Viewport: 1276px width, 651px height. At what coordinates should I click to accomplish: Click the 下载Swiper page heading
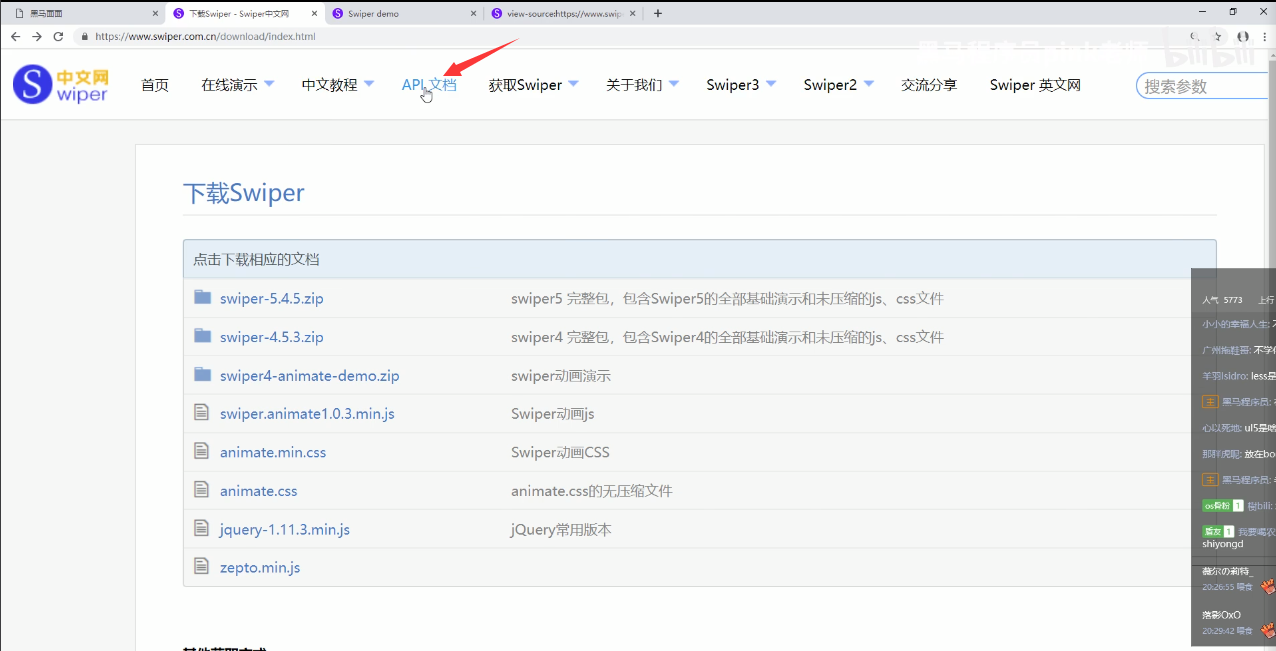[243, 193]
